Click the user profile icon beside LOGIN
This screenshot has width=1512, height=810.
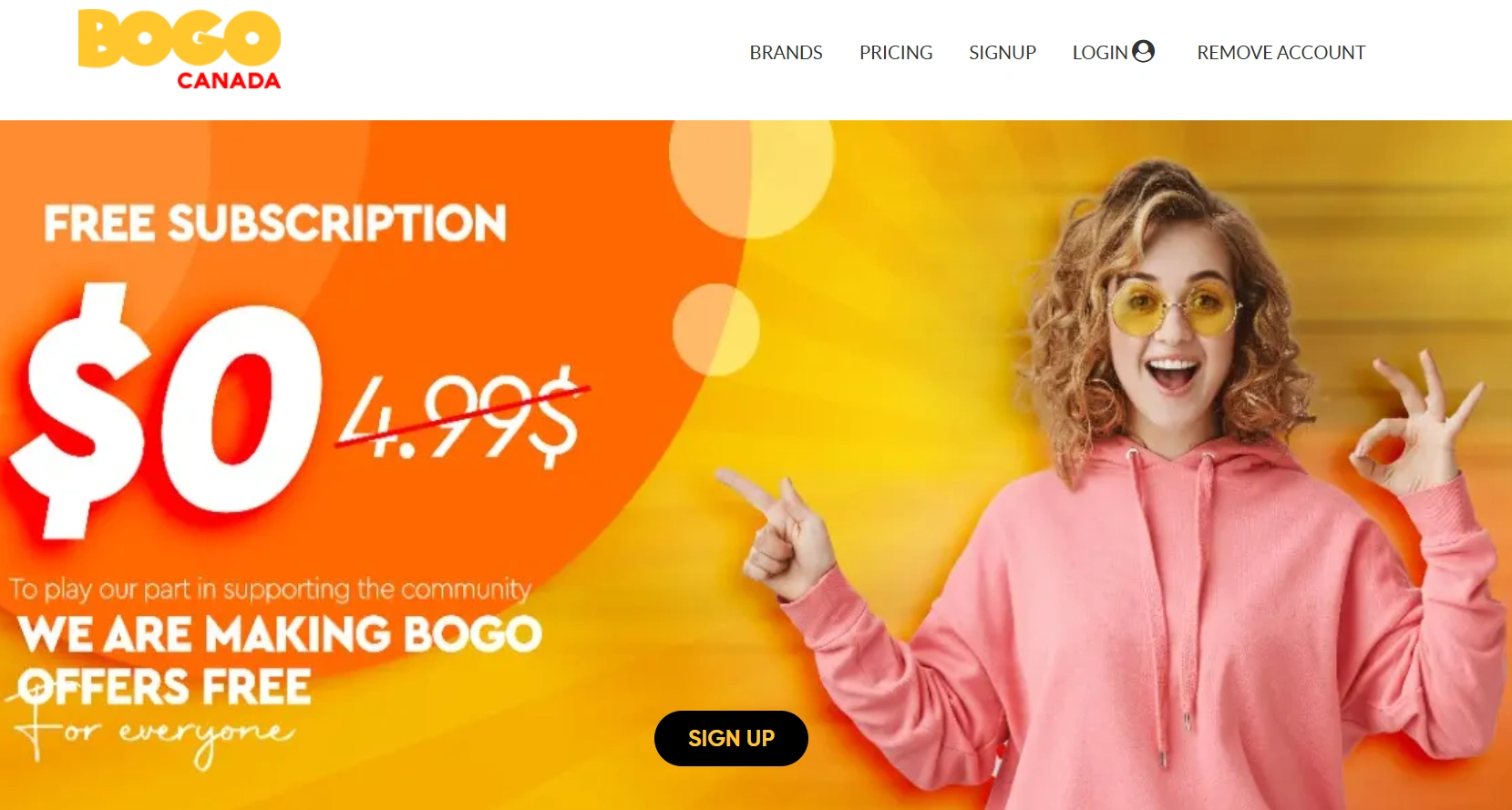(1143, 51)
